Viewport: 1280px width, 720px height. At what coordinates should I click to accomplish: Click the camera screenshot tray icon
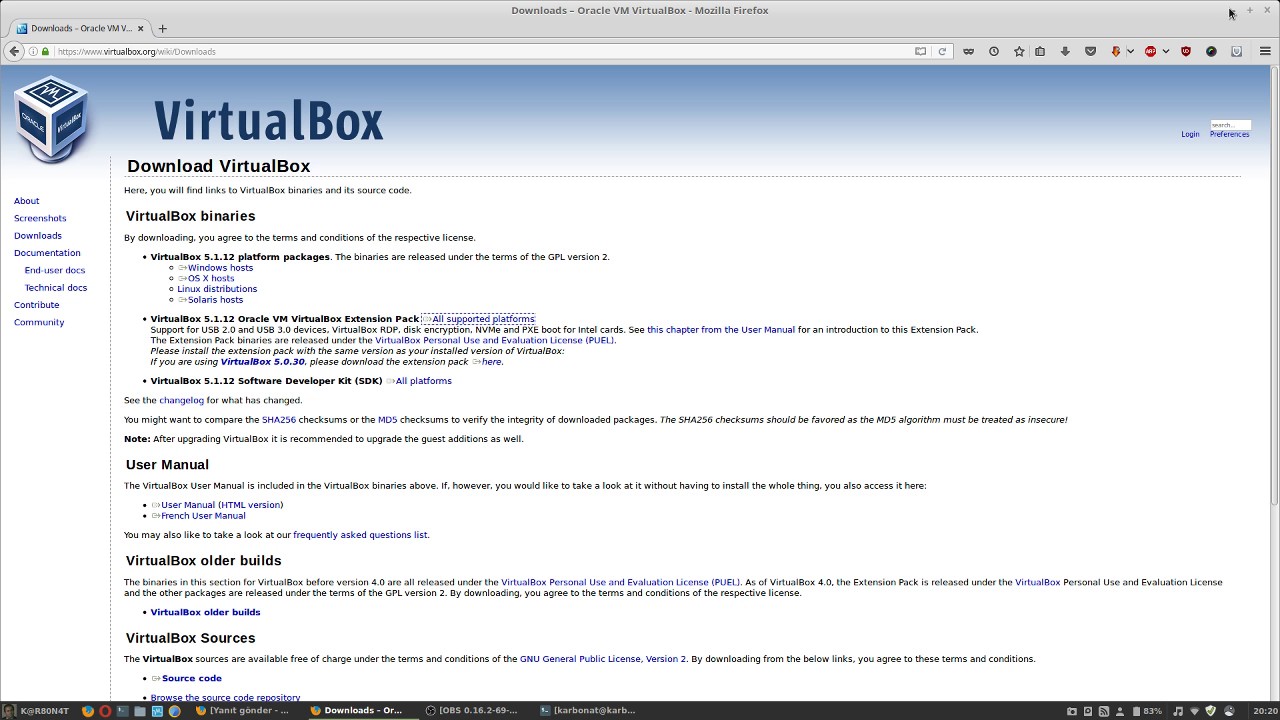[x=1072, y=711]
